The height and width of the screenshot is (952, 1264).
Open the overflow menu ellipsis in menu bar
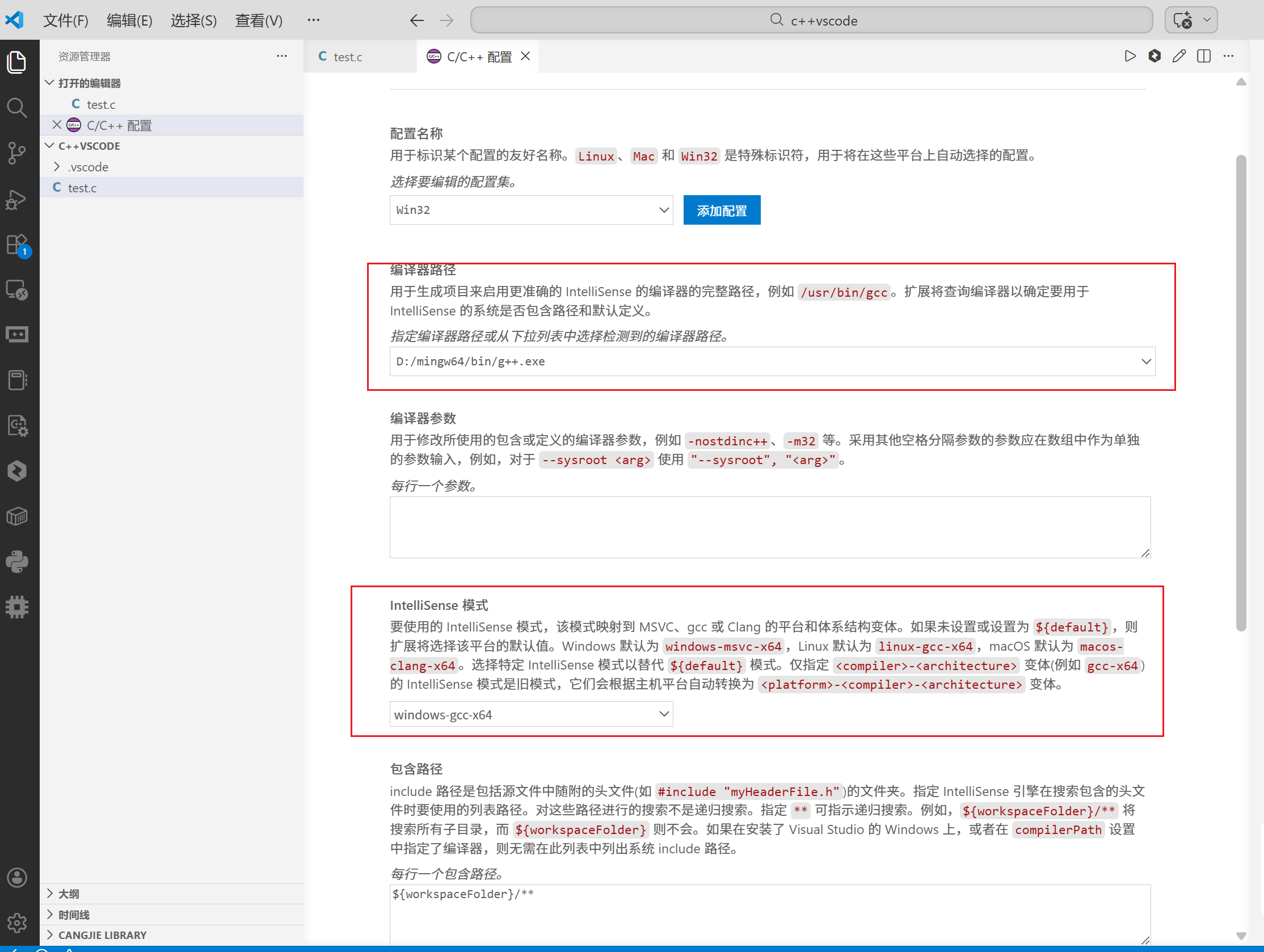pyautogui.click(x=313, y=20)
